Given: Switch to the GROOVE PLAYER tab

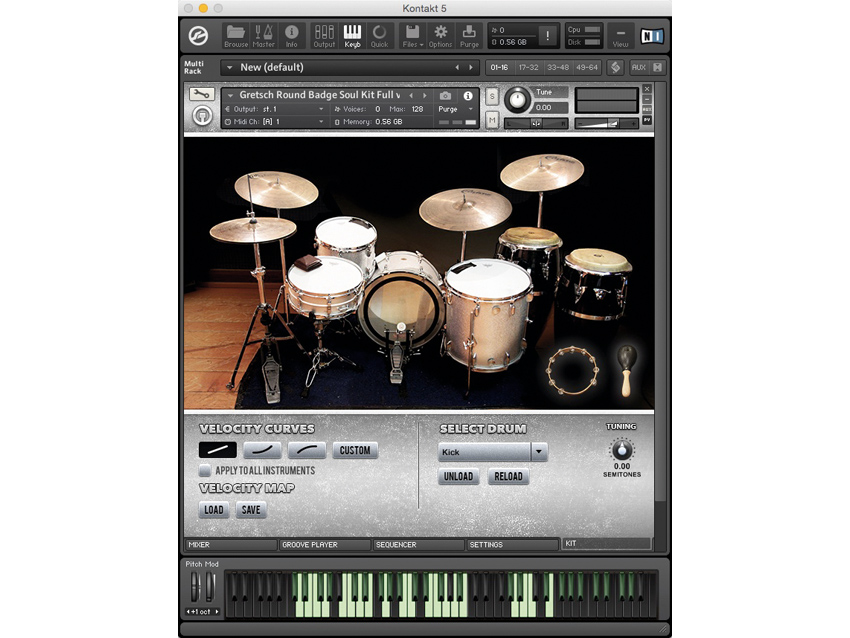Looking at the screenshot, I should [325, 545].
